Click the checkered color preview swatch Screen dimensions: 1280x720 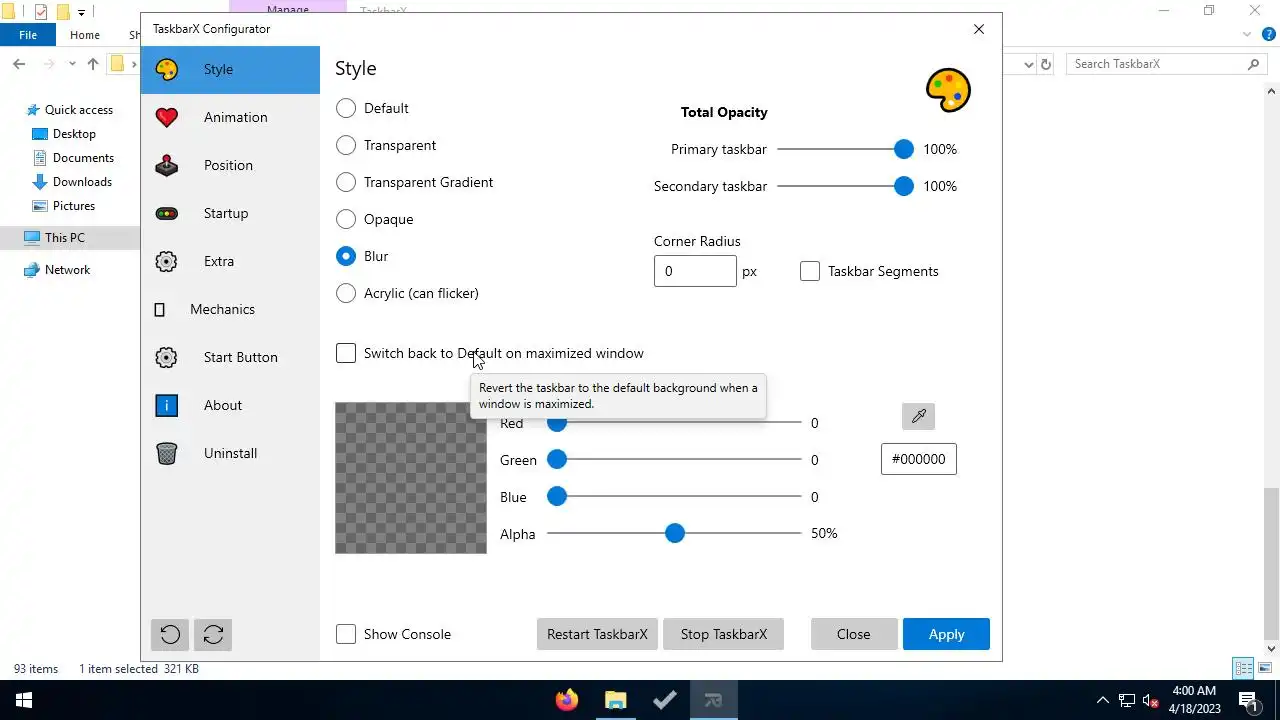411,478
